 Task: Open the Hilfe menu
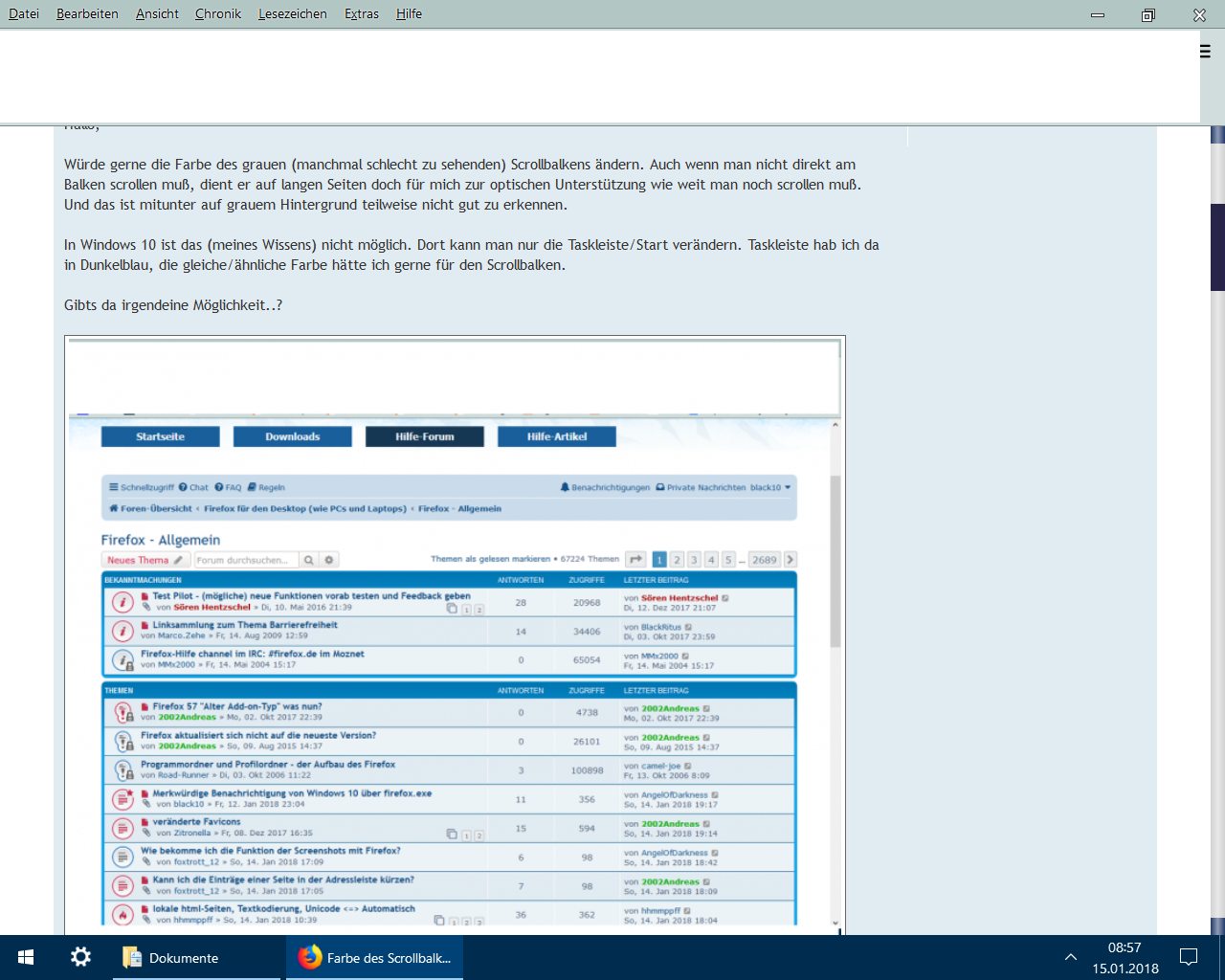409,13
